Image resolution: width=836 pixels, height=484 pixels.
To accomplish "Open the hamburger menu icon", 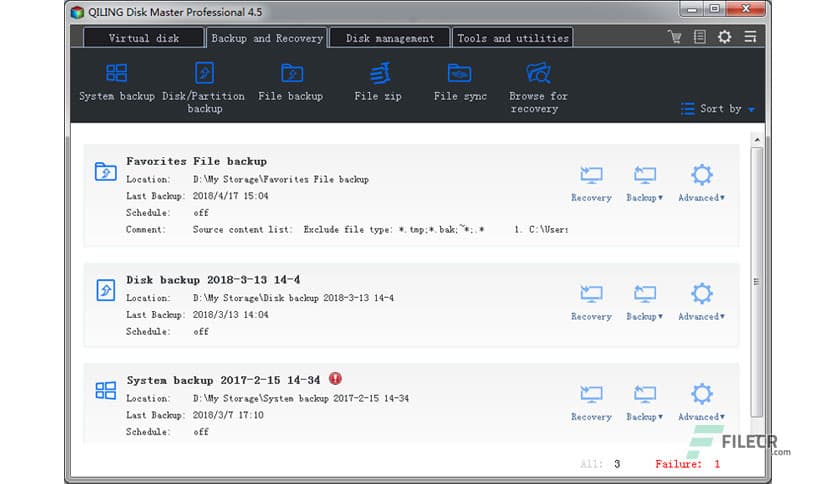I will point(750,37).
